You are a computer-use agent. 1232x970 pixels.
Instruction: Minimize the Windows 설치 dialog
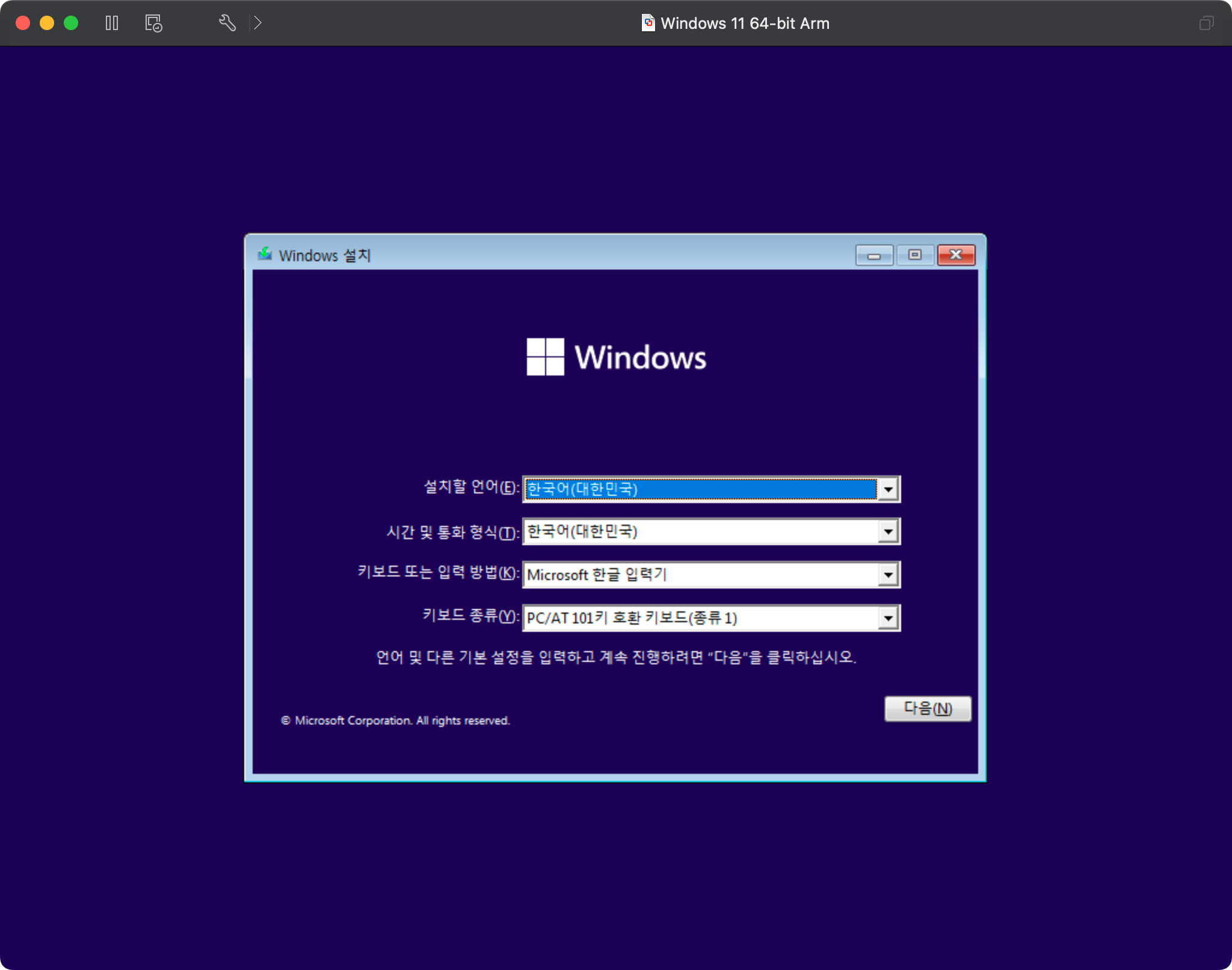coord(874,255)
